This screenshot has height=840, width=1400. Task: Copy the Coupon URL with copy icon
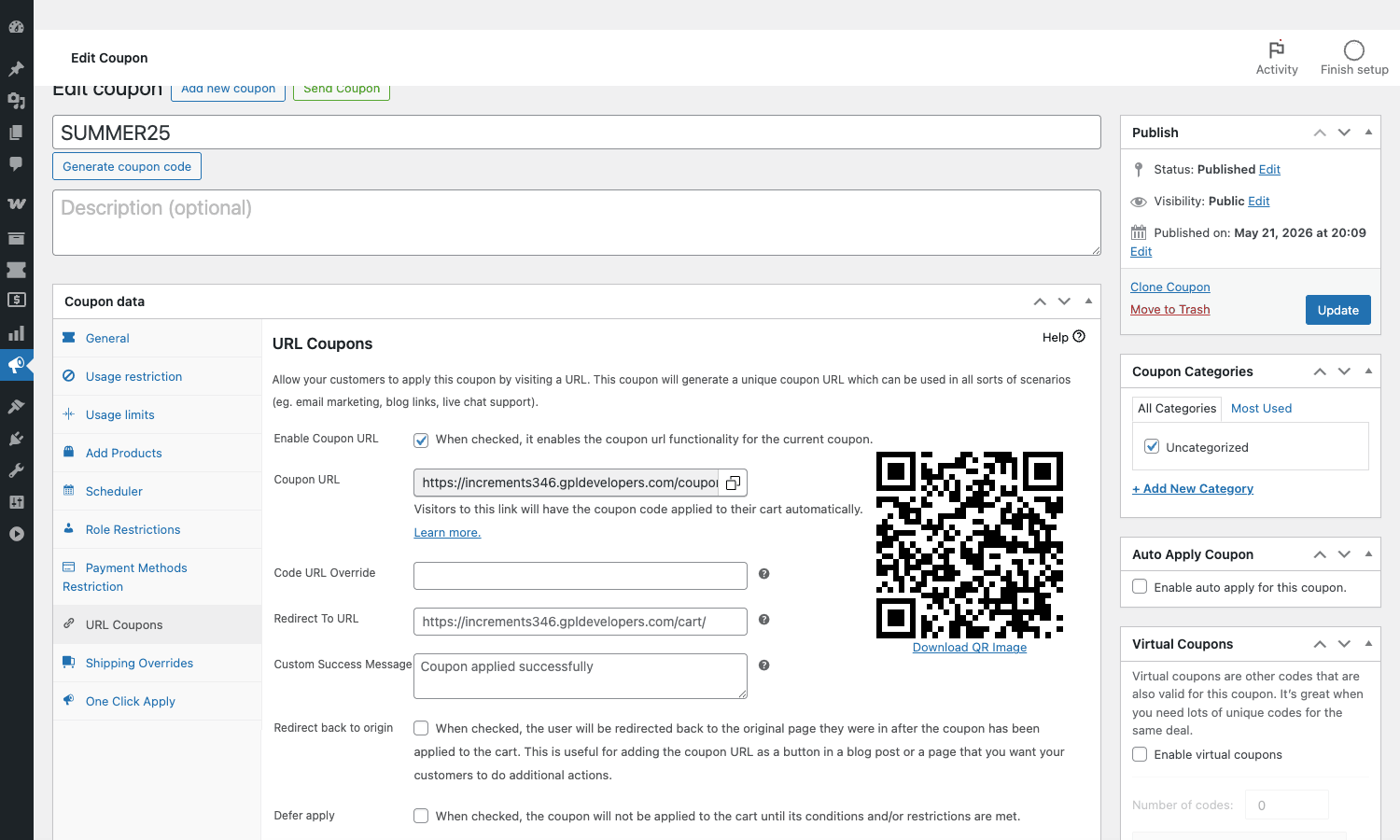click(x=734, y=483)
